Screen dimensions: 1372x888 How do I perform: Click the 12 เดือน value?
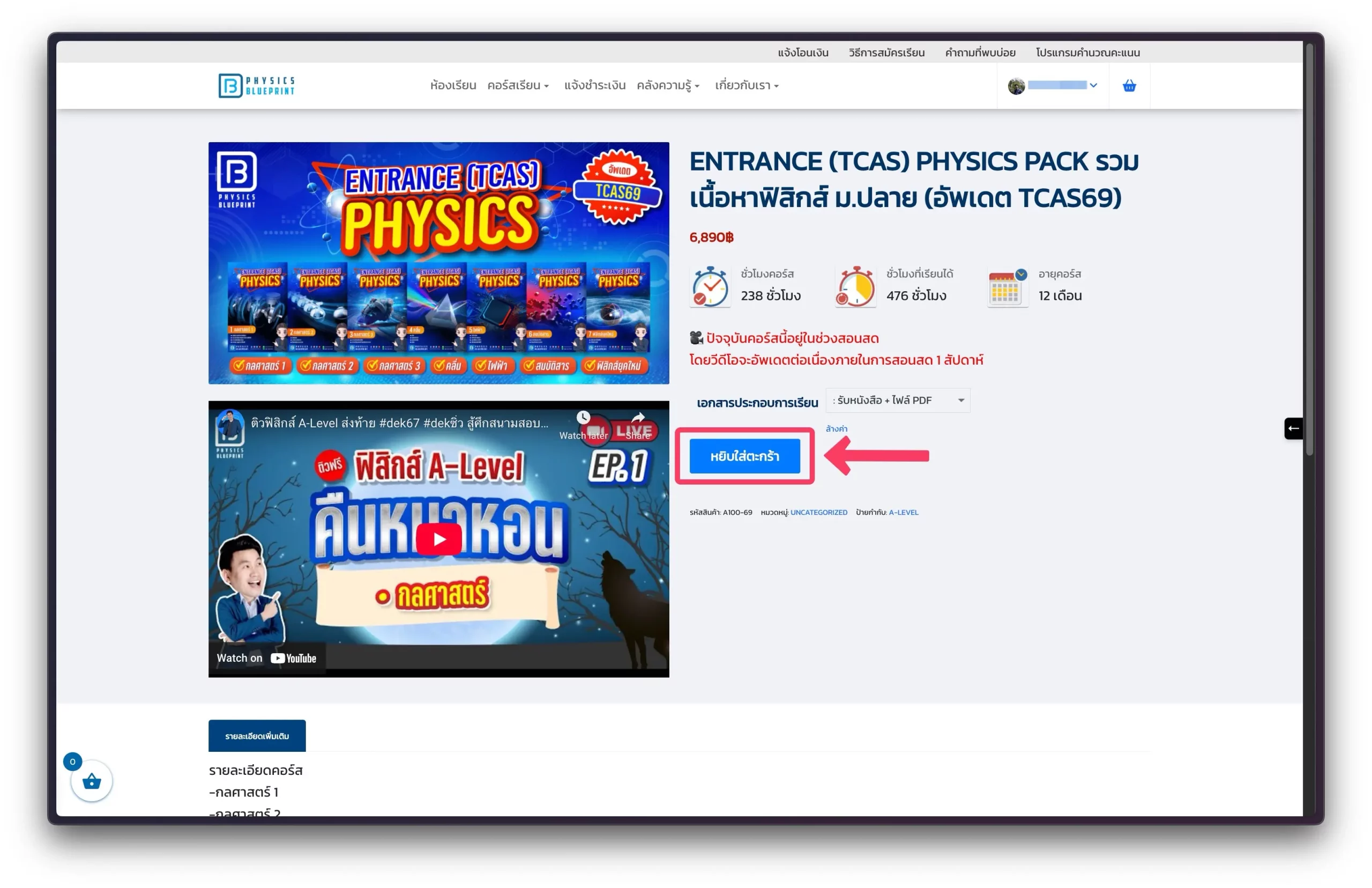[1060, 296]
